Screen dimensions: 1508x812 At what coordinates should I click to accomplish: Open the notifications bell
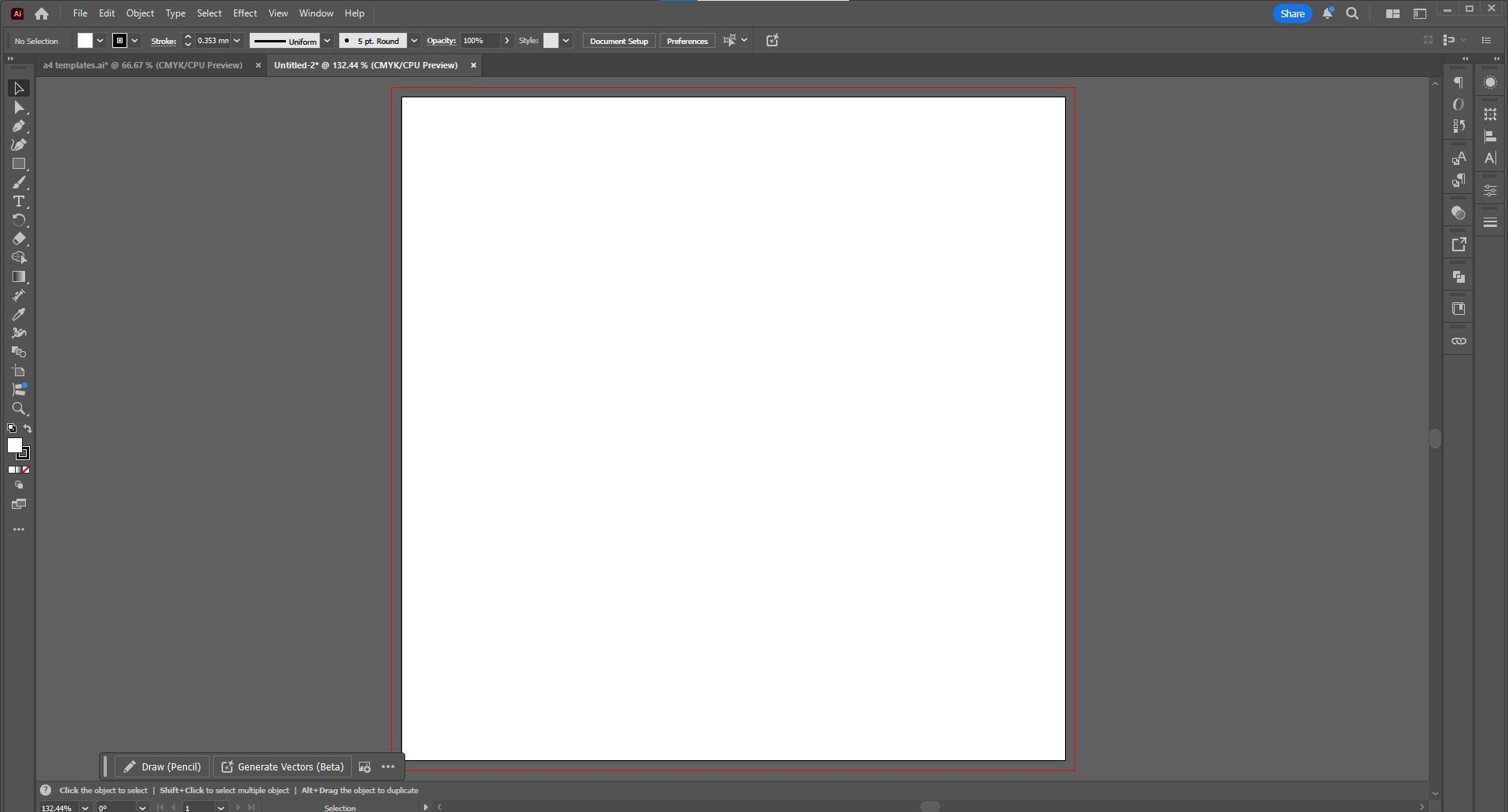(x=1327, y=13)
